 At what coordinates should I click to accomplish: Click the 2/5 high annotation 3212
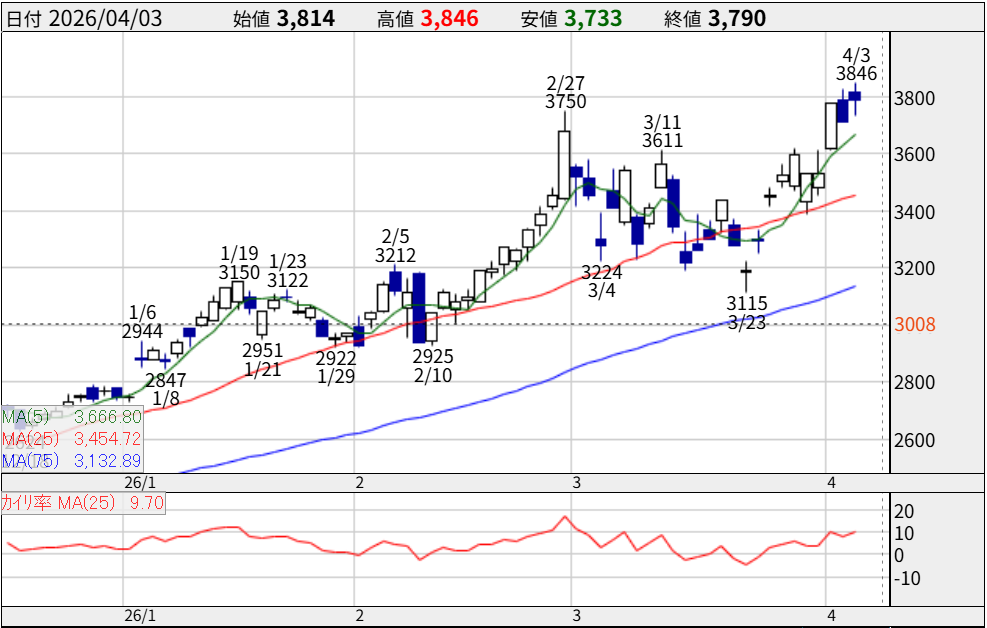pos(395,254)
